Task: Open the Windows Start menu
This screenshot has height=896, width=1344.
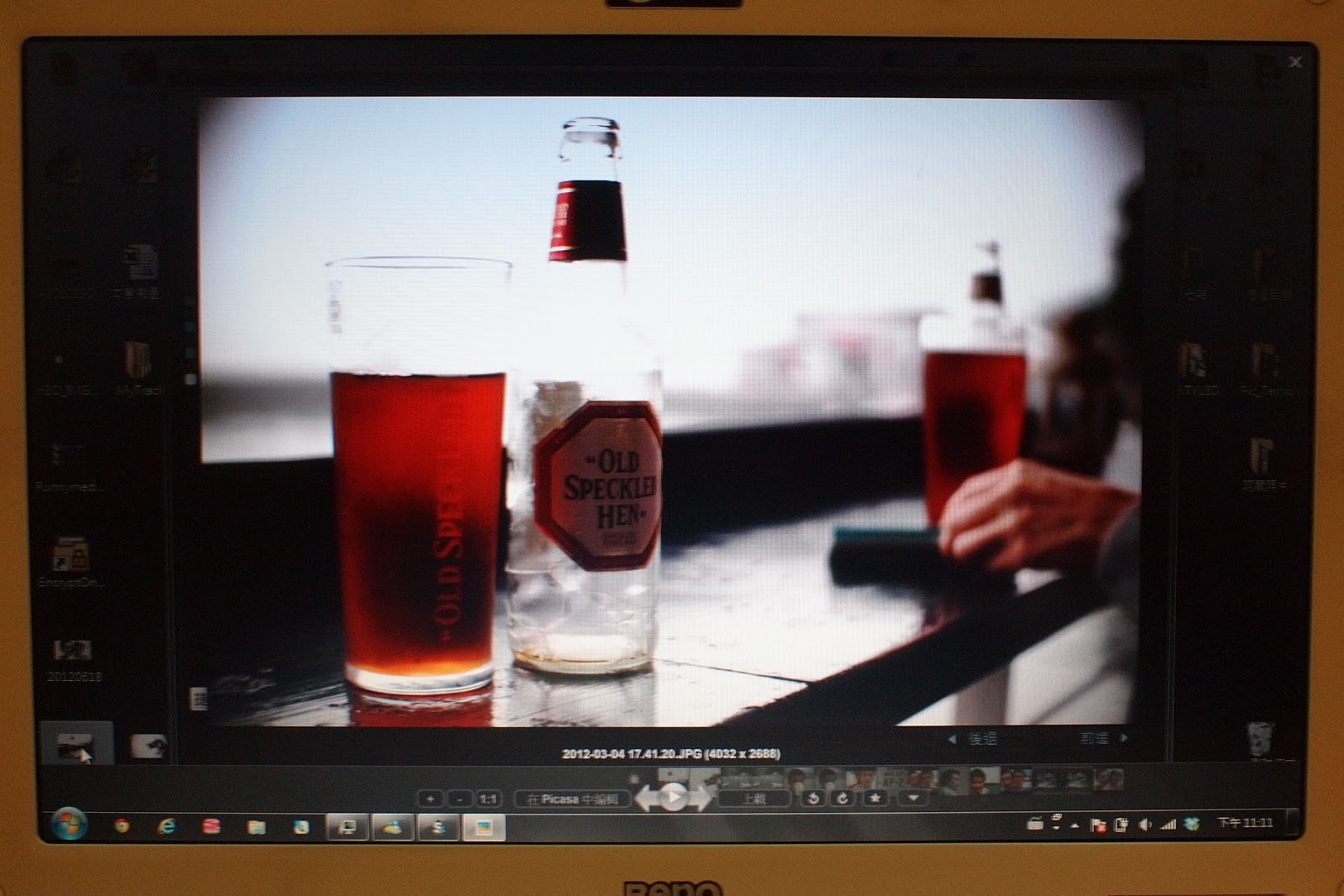Action: pos(69,825)
